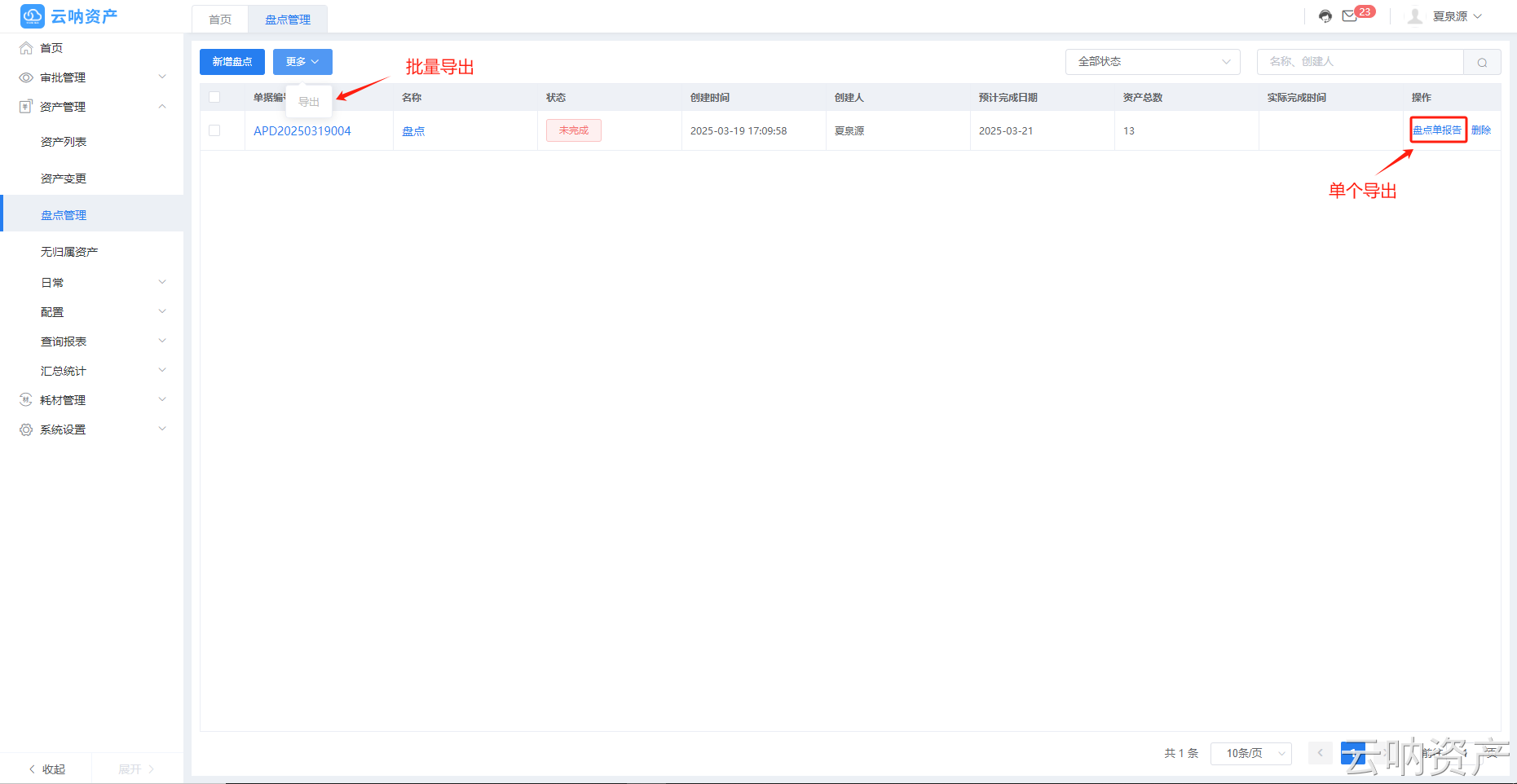The image size is (1517, 784).
Task: Select 盘点管理 in the sidebar menu
Action: point(64,214)
